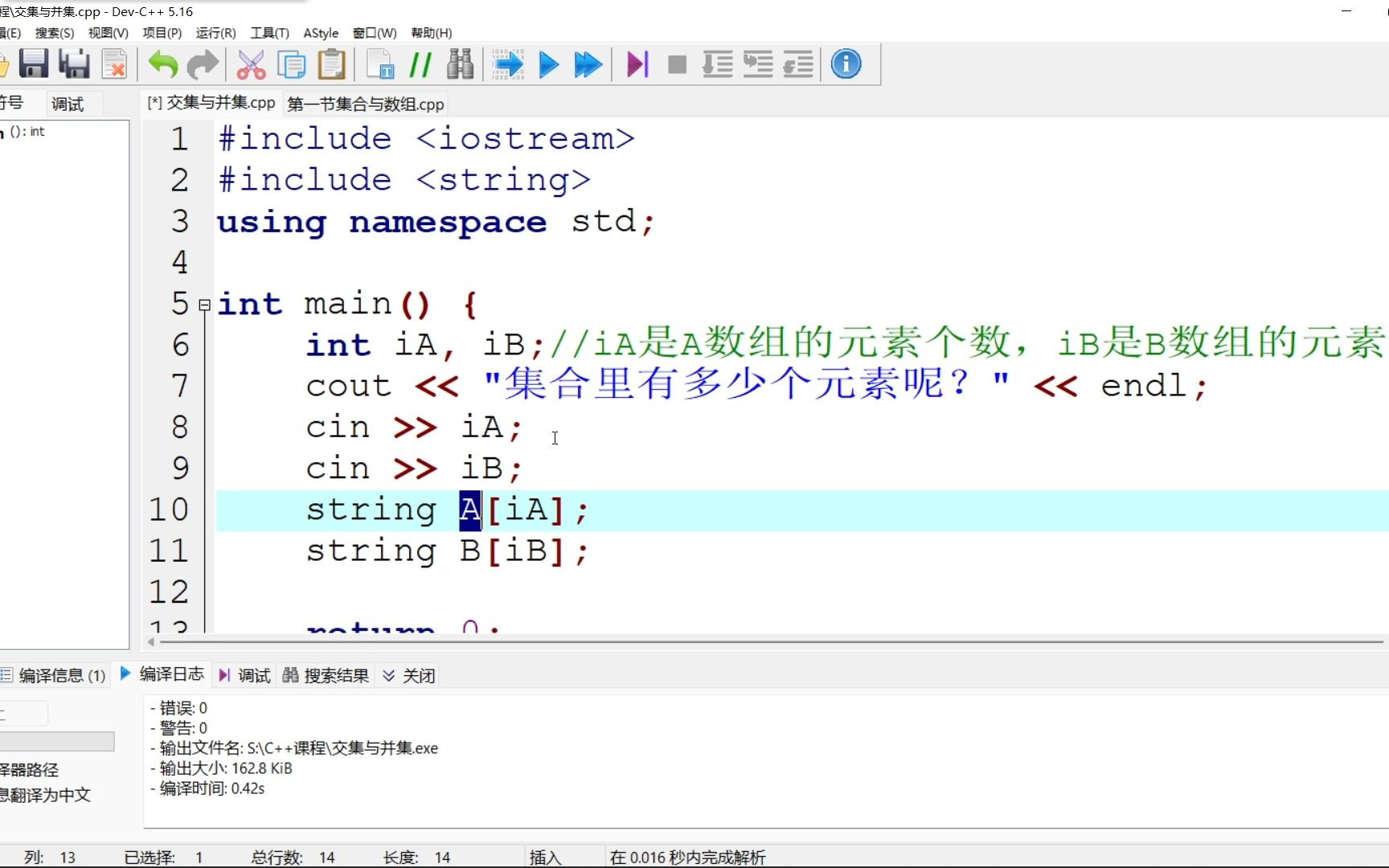Click the Compile icon
Screen dimensions: 1389x868
click(x=508, y=64)
